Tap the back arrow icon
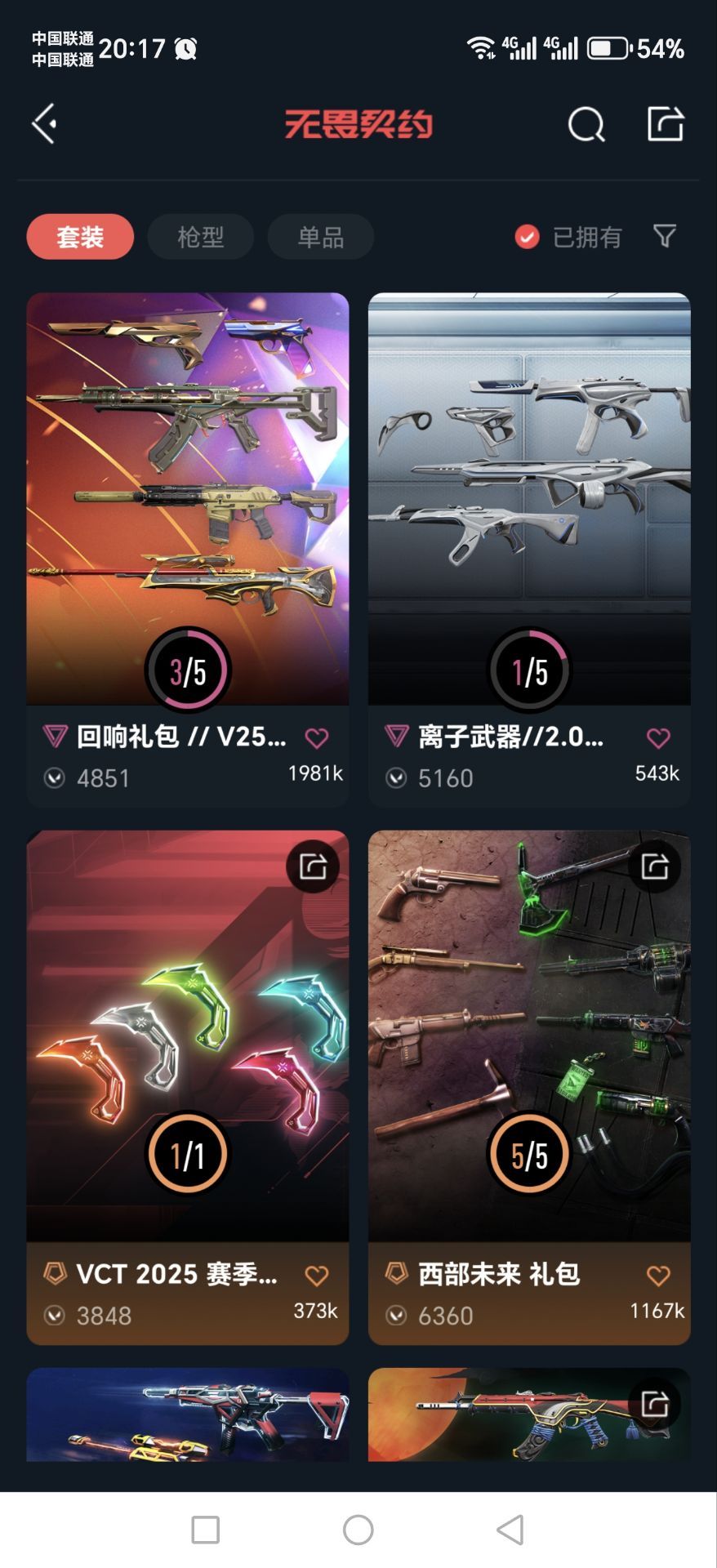Image resolution: width=717 pixels, height=1568 pixels. (44, 124)
